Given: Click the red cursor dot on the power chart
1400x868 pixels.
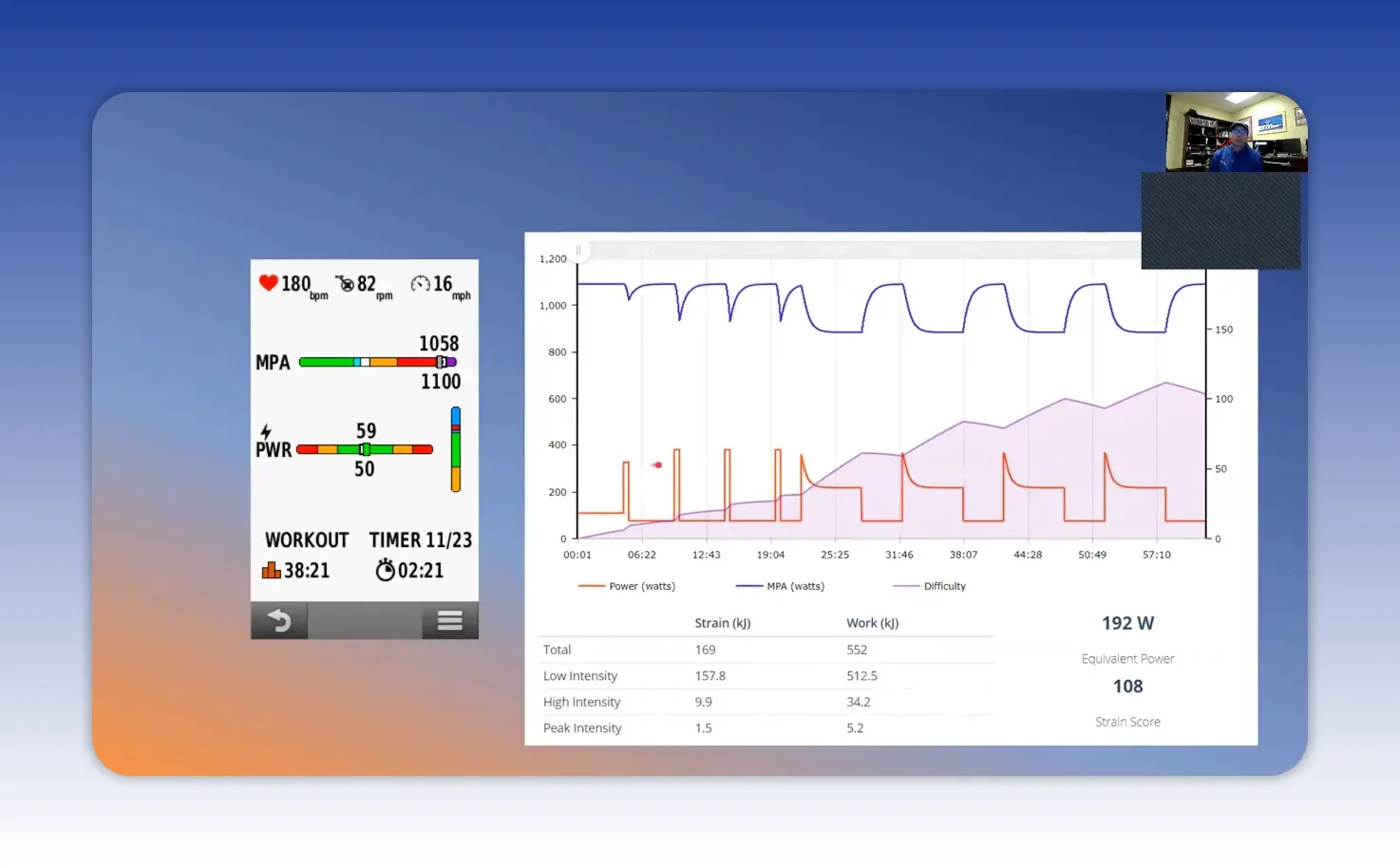Looking at the screenshot, I should click(656, 464).
